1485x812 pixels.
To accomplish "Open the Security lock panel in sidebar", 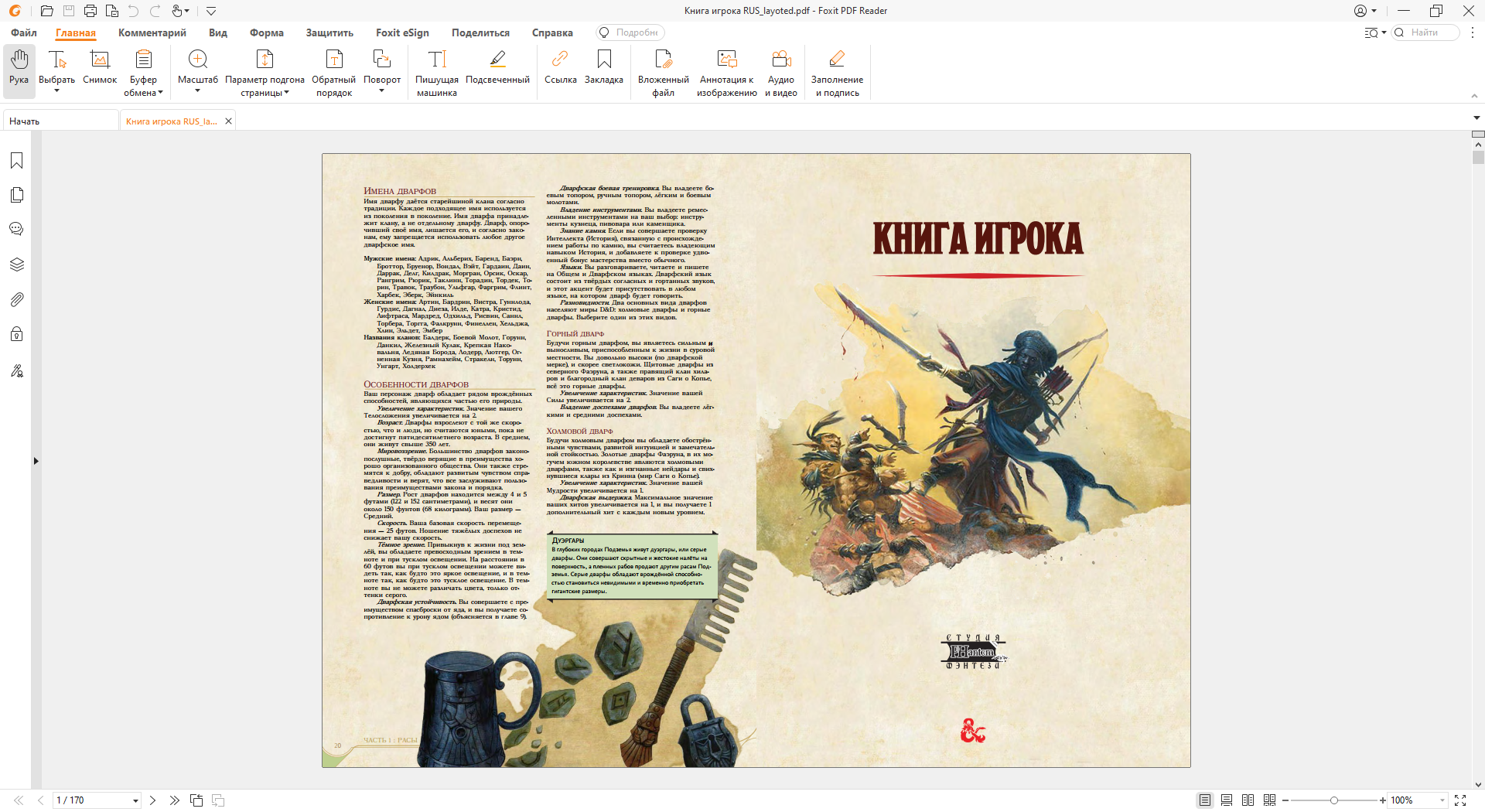I will click(x=16, y=334).
